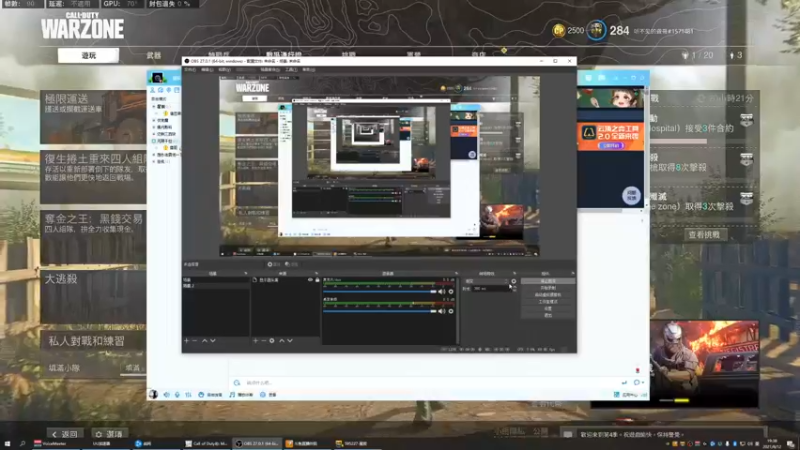Adjust first mixer channel volume slider
This screenshot has height=450, width=800.
[x=380, y=292]
